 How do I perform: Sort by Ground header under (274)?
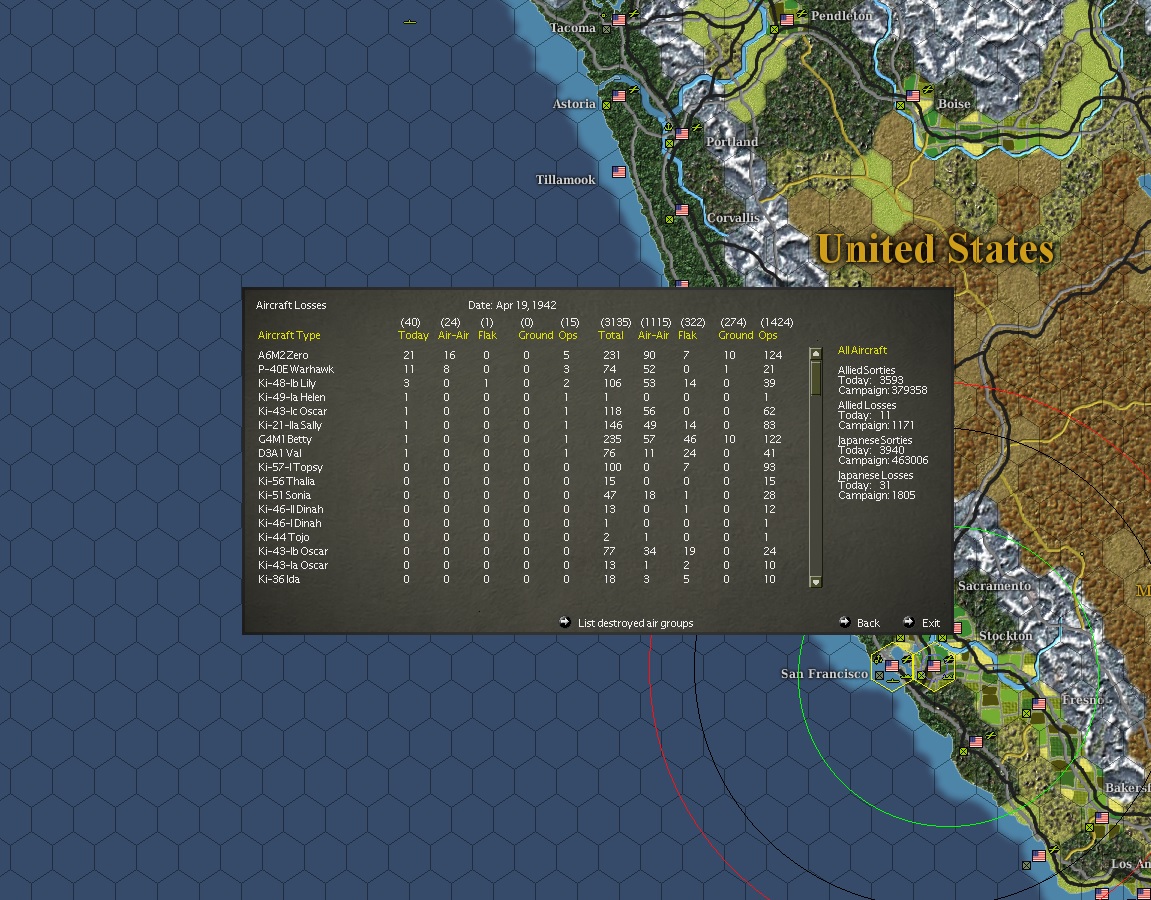pyautogui.click(x=736, y=335)
